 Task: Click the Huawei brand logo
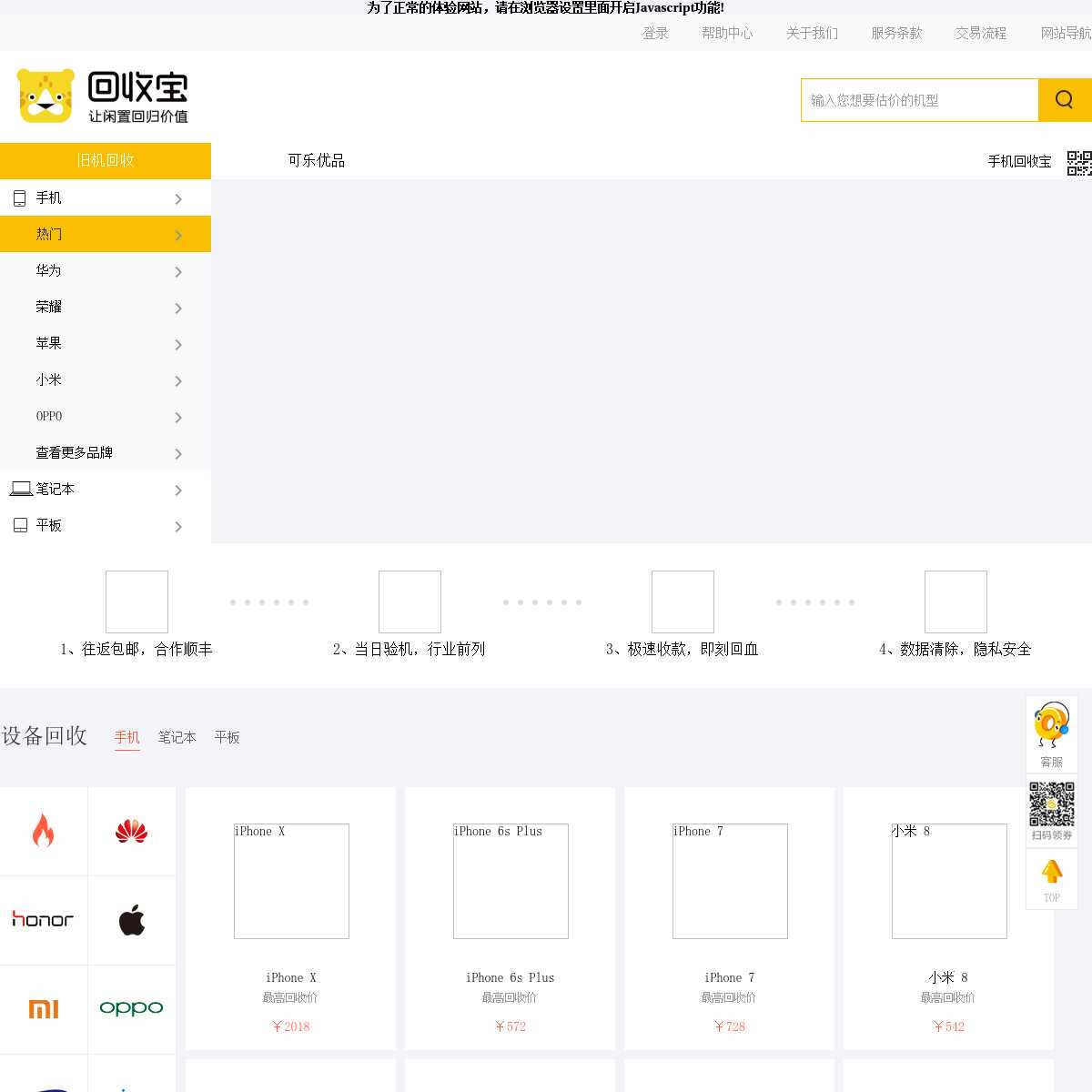click(x=132, y=832)
